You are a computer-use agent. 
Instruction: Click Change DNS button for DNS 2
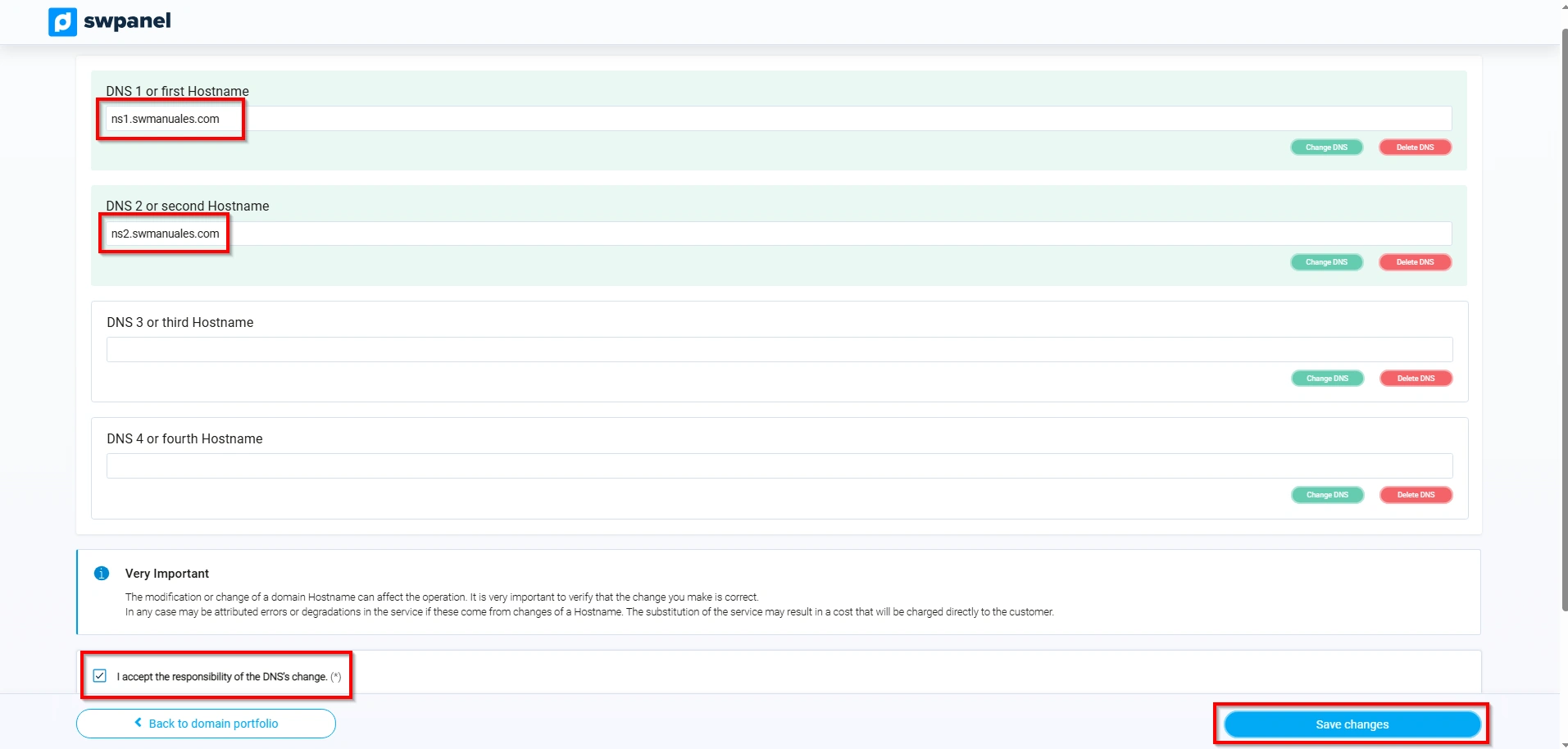tap(1327, 262)
